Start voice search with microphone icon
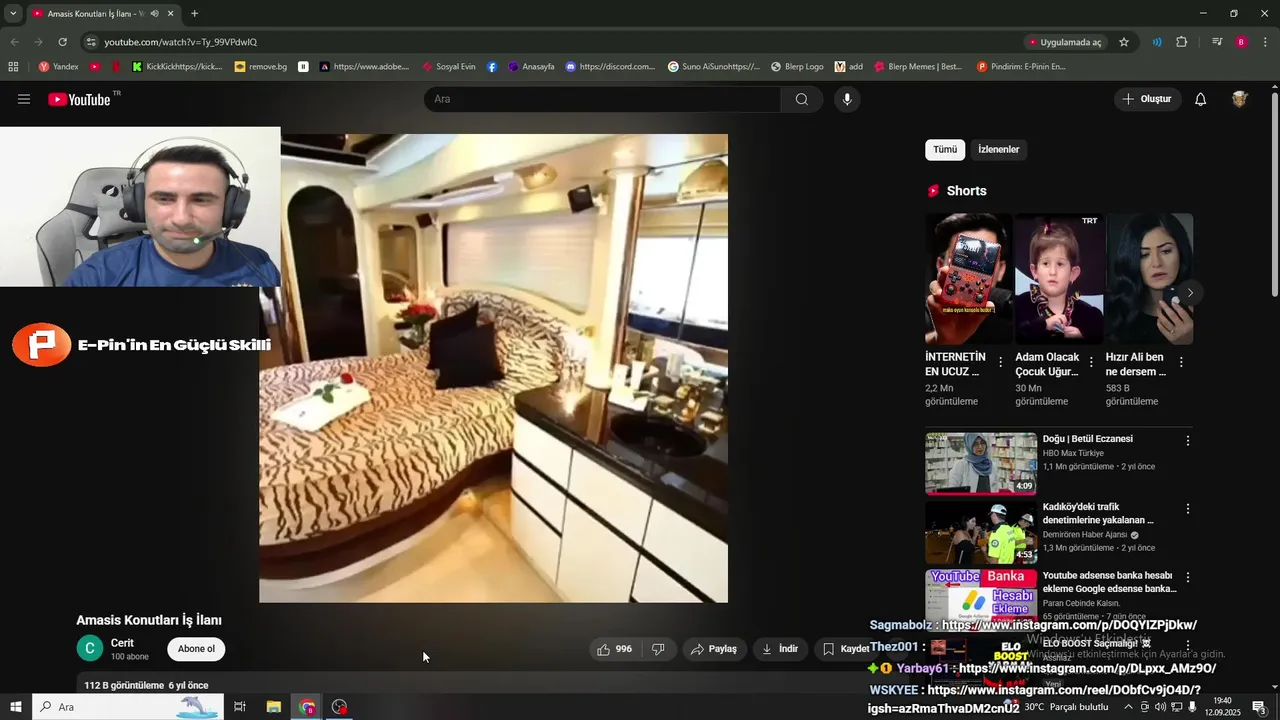Screen dimensions: 1280x720 [x=847, y=99]
